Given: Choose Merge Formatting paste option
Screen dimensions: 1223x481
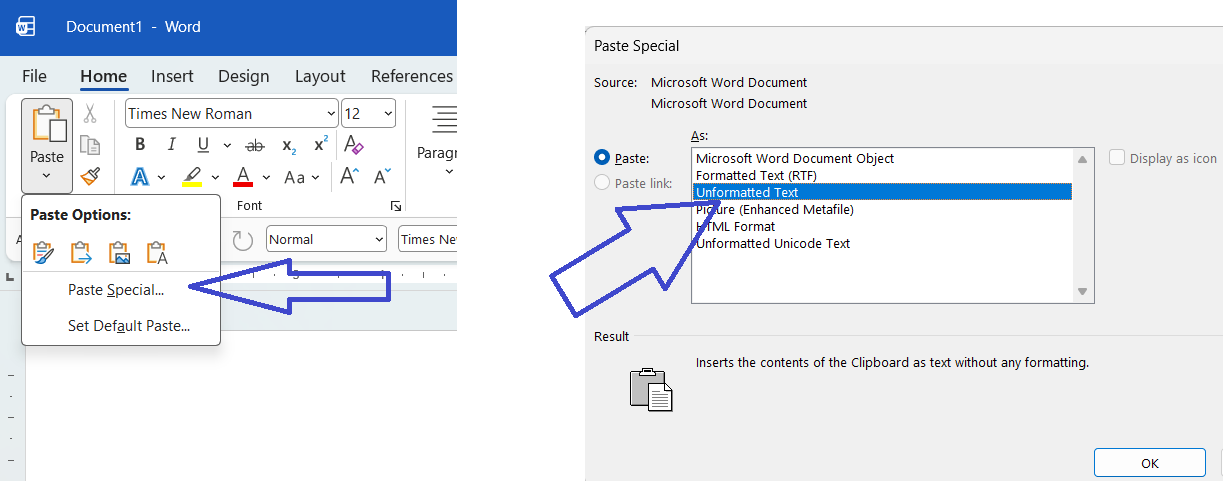Looking at the screenshot, I should [x=81, y=253].
